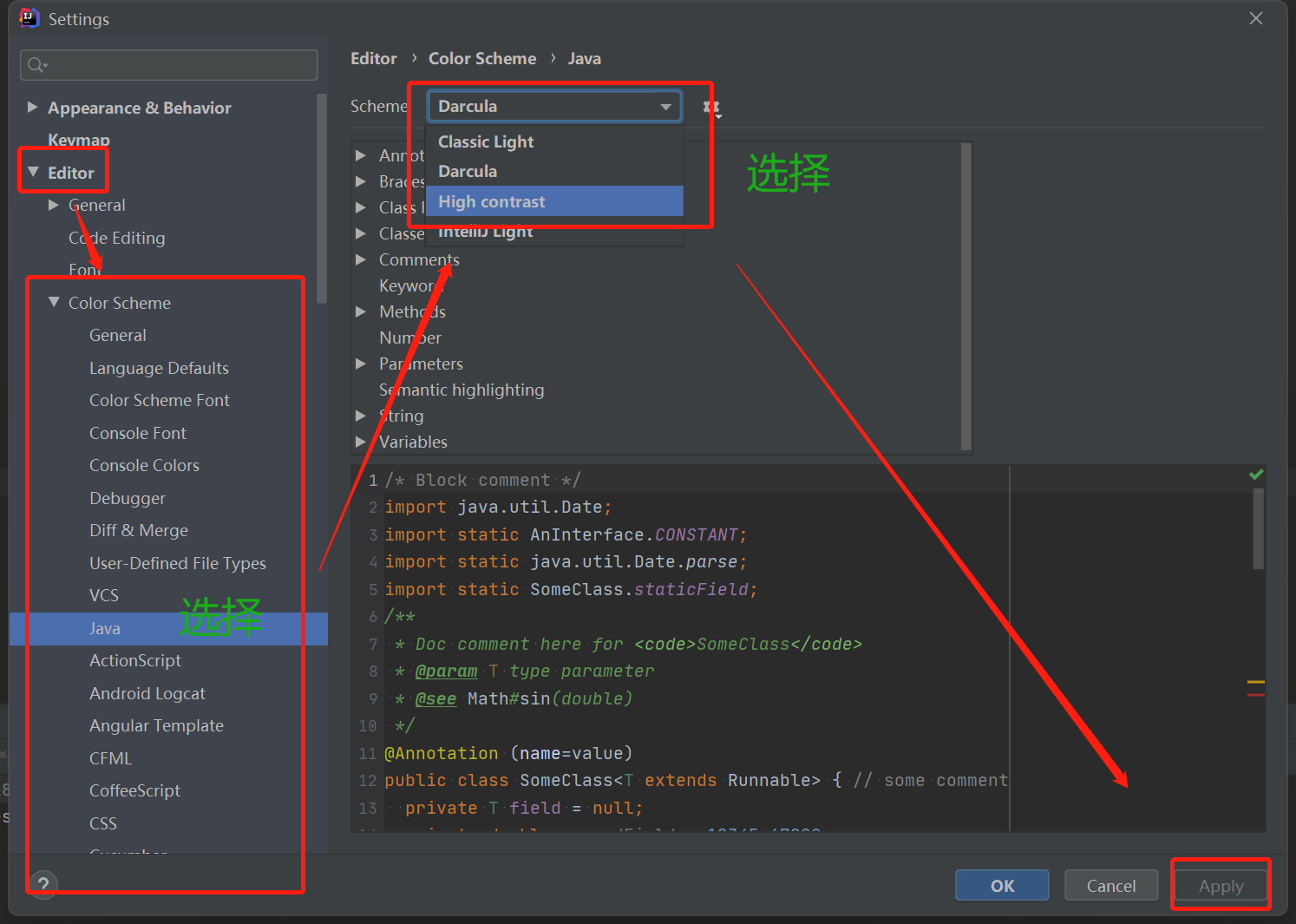Open CoffeeScript color settings
This screenshot has width=1296, height=924.
(134, 790)
